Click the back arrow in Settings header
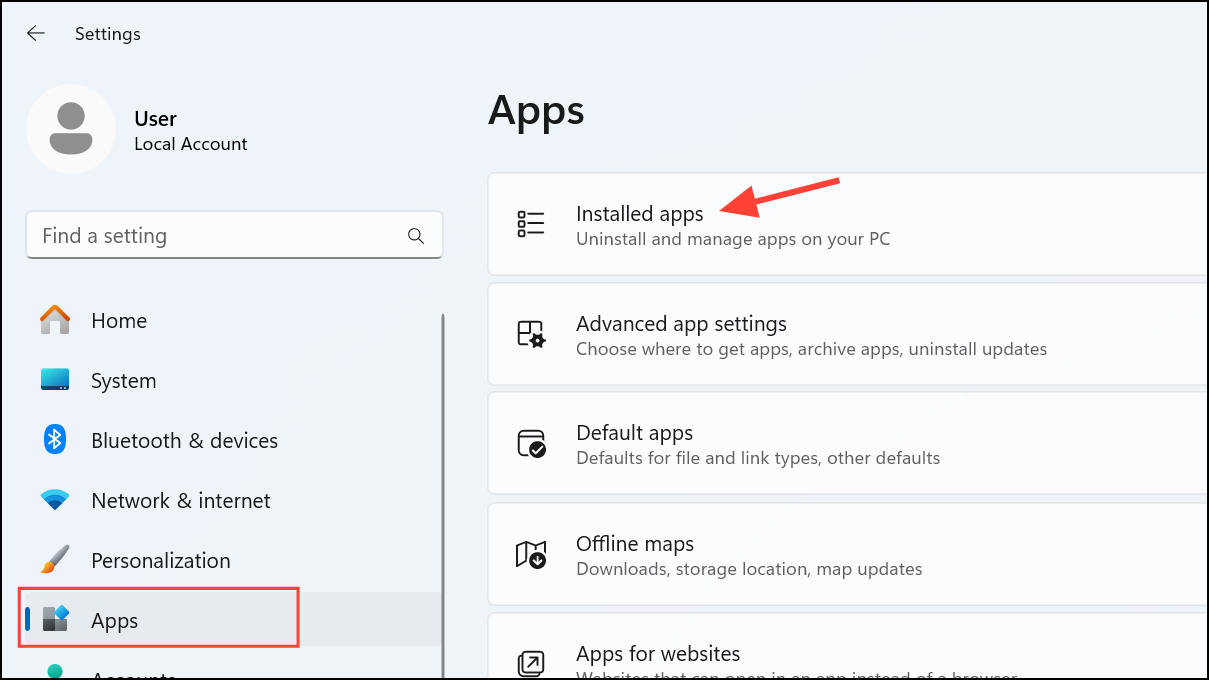This screenshot has width=1209, height=680. [x=36, y=33]
